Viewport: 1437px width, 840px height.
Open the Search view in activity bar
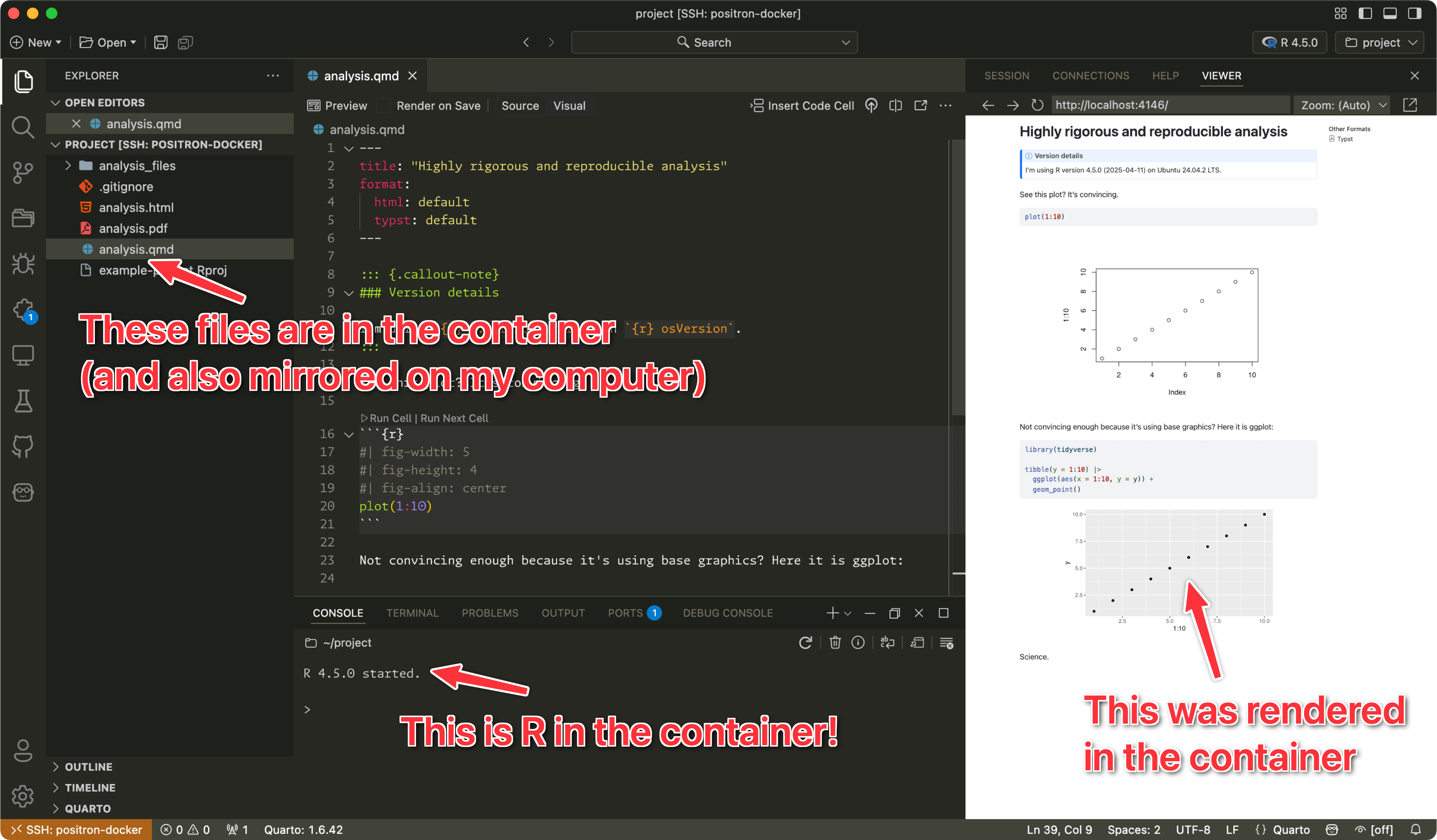coord(23,127)
